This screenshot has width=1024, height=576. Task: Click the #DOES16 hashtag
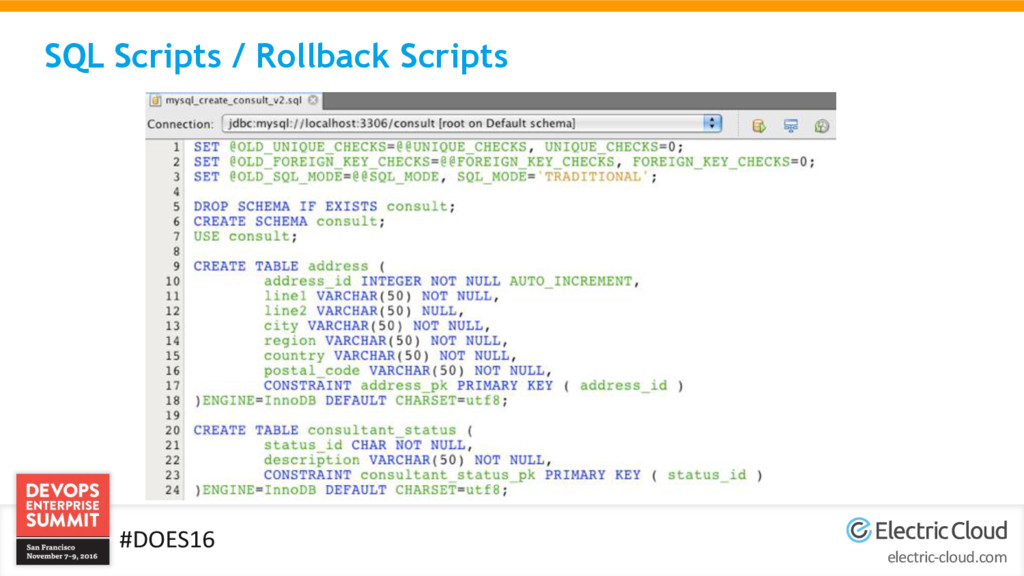click(x=167, y=540)
